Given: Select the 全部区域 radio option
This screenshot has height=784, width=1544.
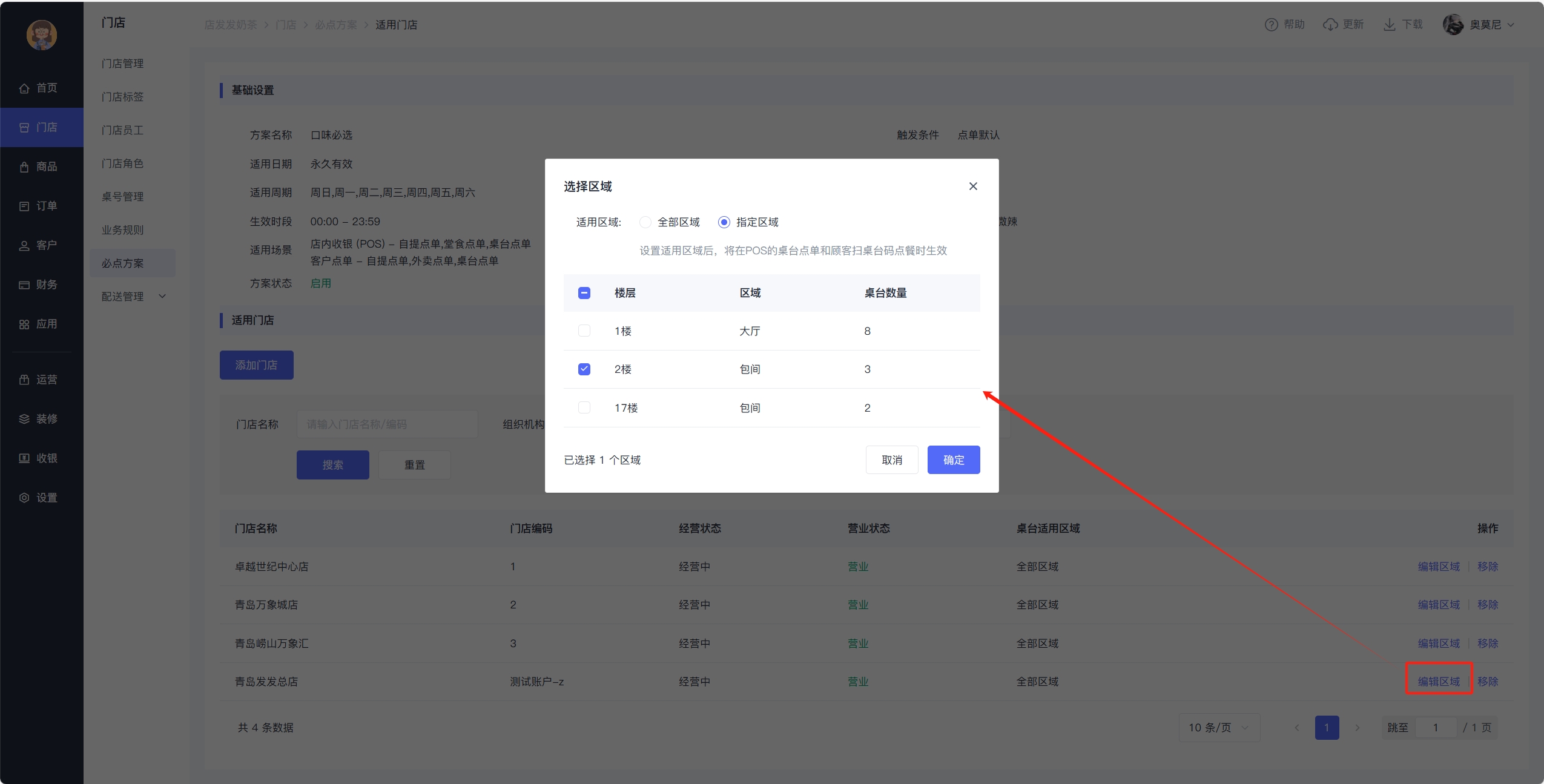Looking at the screenshot, I should pyautogui.click(x=645, y=222).
